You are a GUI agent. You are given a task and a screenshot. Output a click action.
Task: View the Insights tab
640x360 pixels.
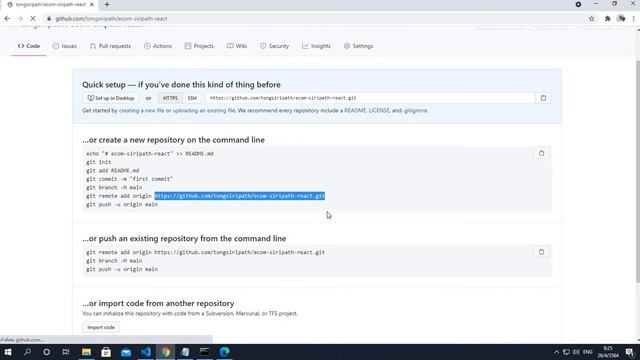(x=316, y=46)
